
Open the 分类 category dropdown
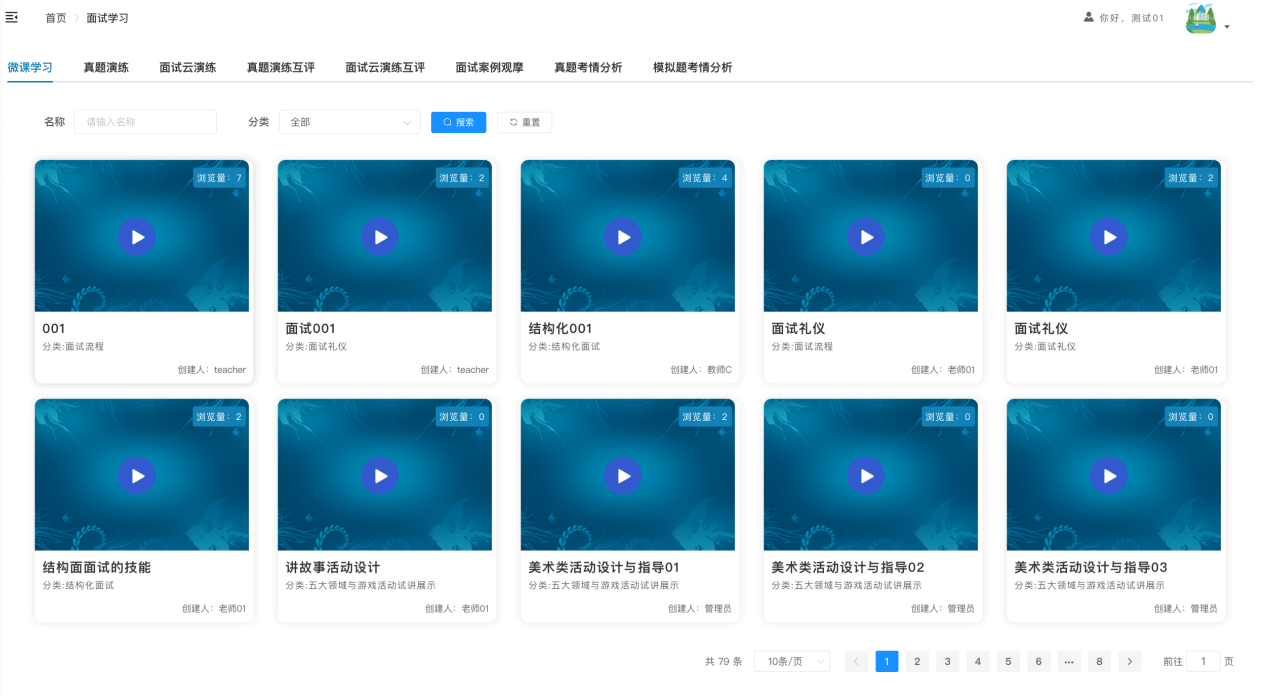[349, 122]
